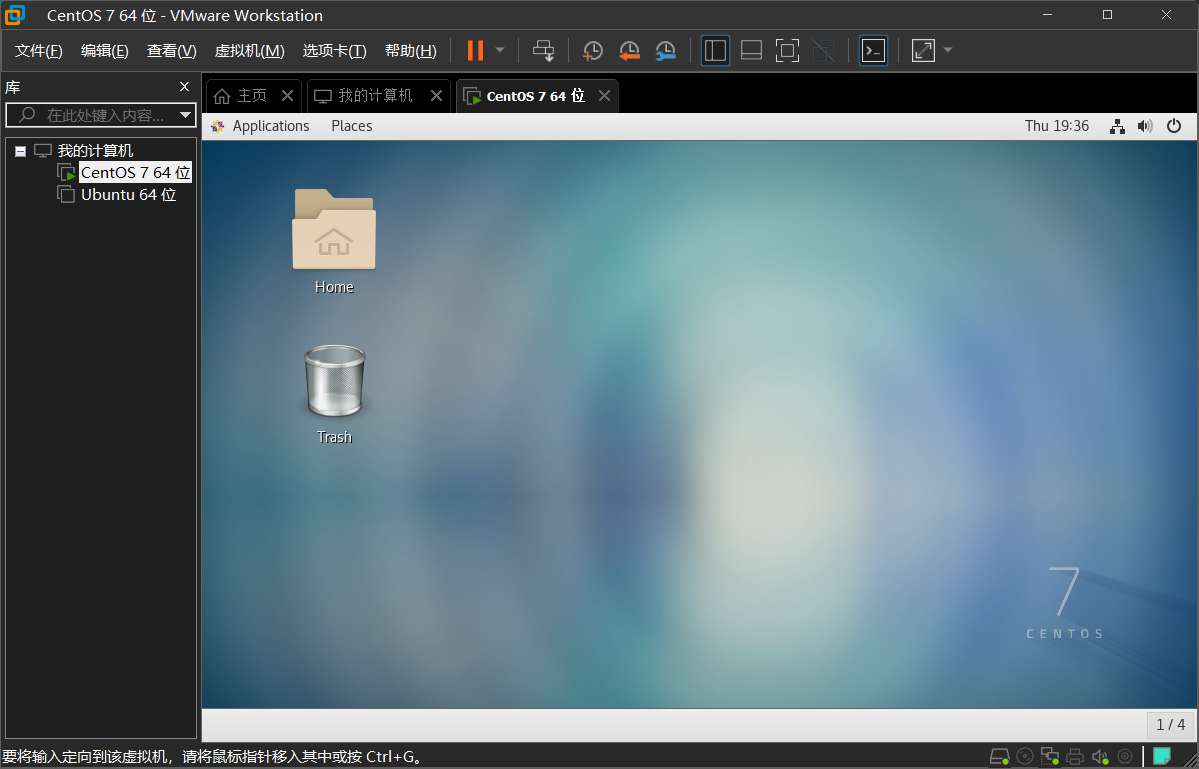The image size is (1199, 769).
Task: Click the 1 / 4 workspace switcher
Action: point(1170,725)
